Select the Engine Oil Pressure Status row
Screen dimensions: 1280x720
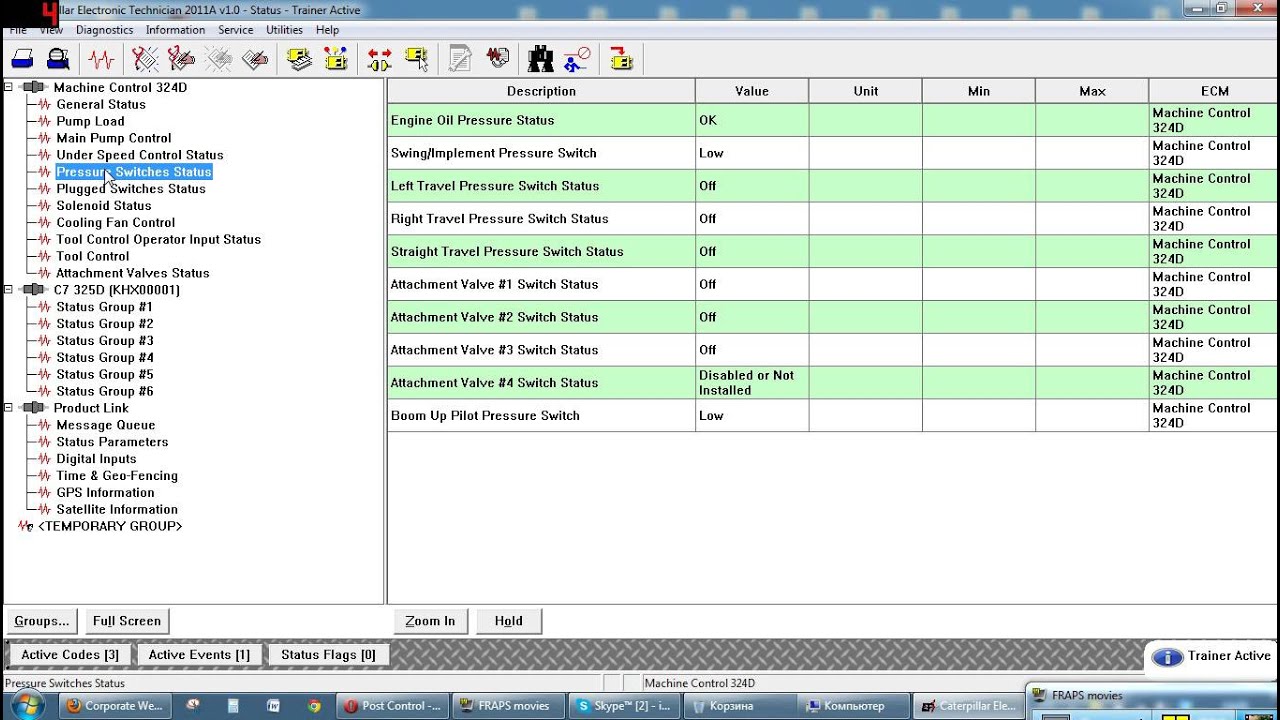[832, 120]
